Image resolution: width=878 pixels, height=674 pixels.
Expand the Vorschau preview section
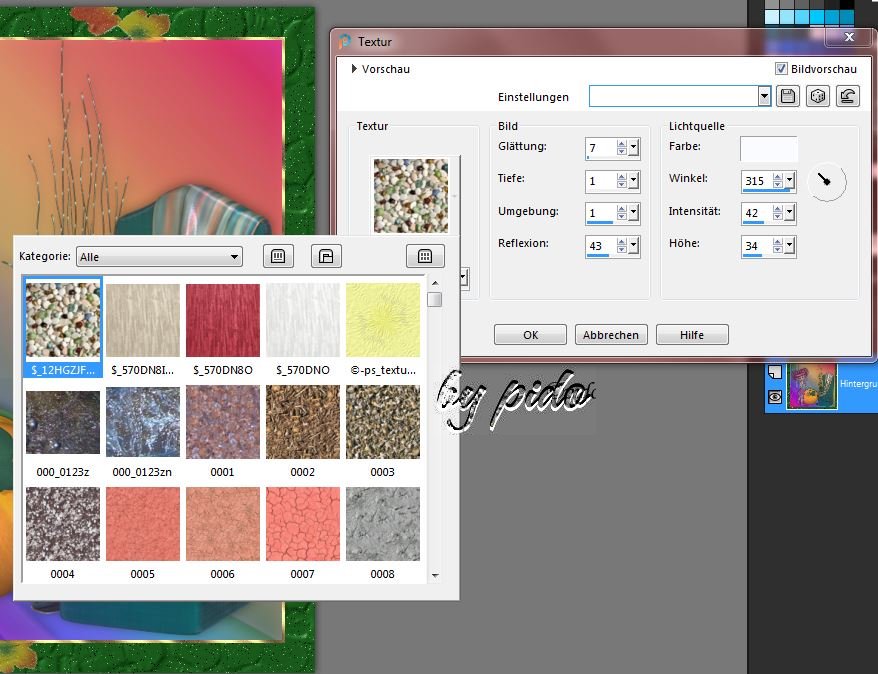[355, 69]
